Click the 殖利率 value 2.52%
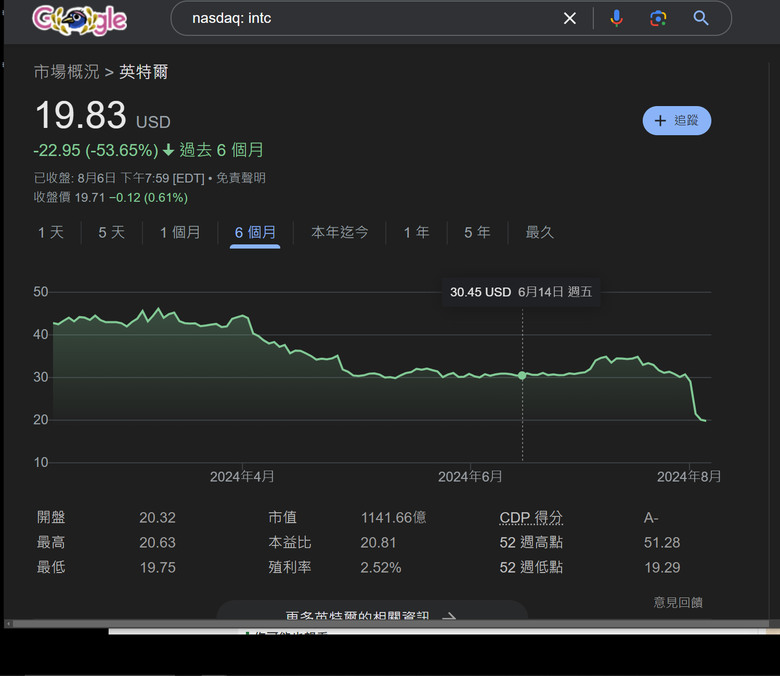This screenshot has height=676, width=780. (x=381, y=568)
